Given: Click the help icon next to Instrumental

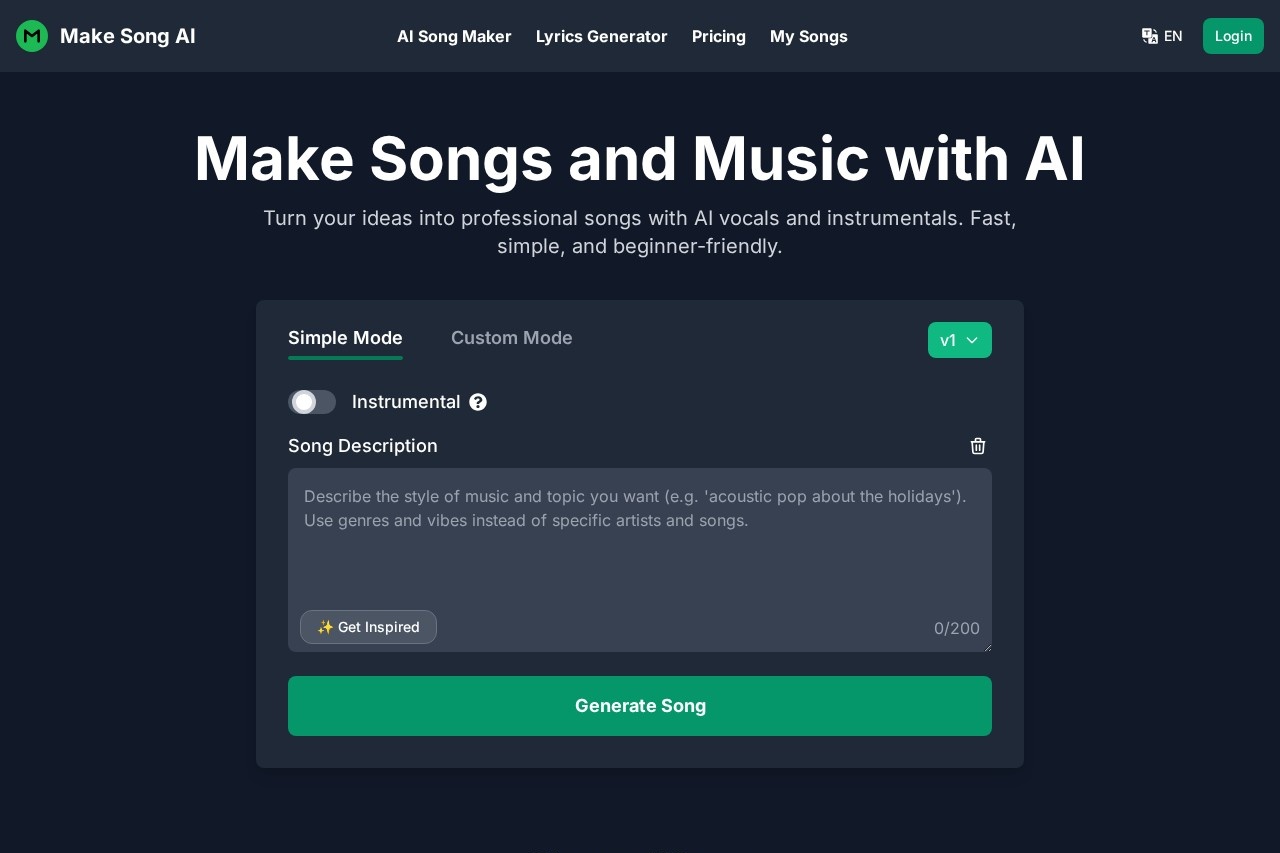Looking at the screenshot, I should click(x=478, y=402).
